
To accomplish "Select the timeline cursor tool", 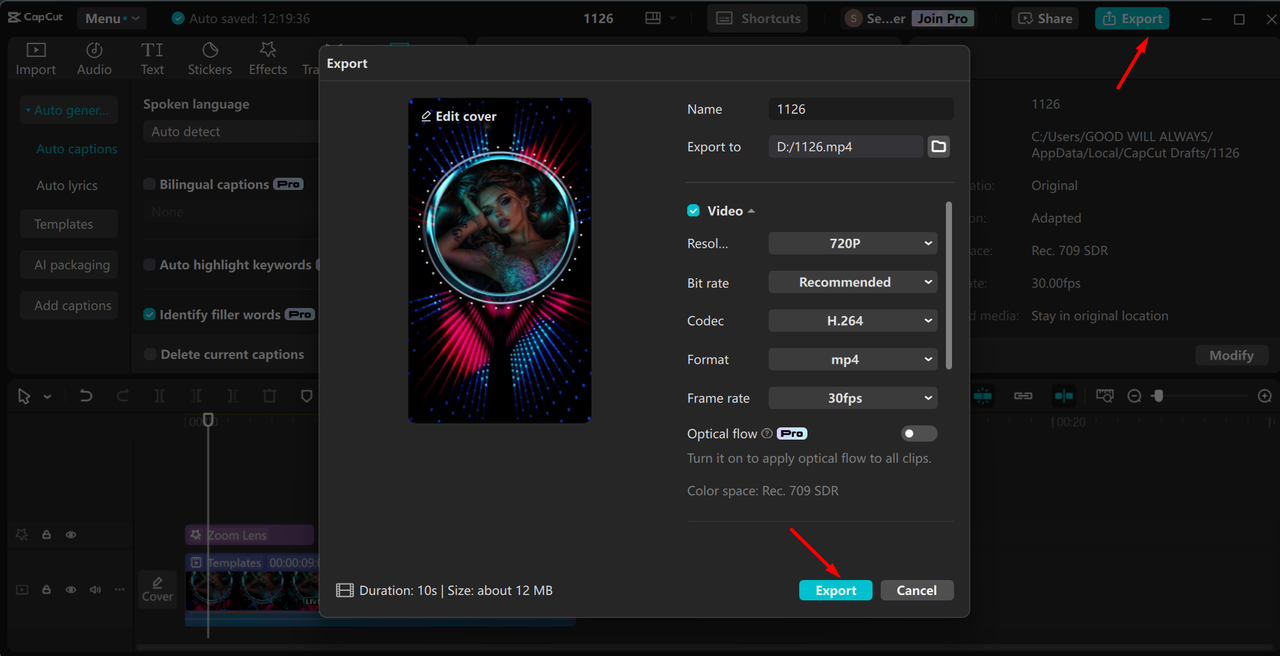I will point(24,396).
